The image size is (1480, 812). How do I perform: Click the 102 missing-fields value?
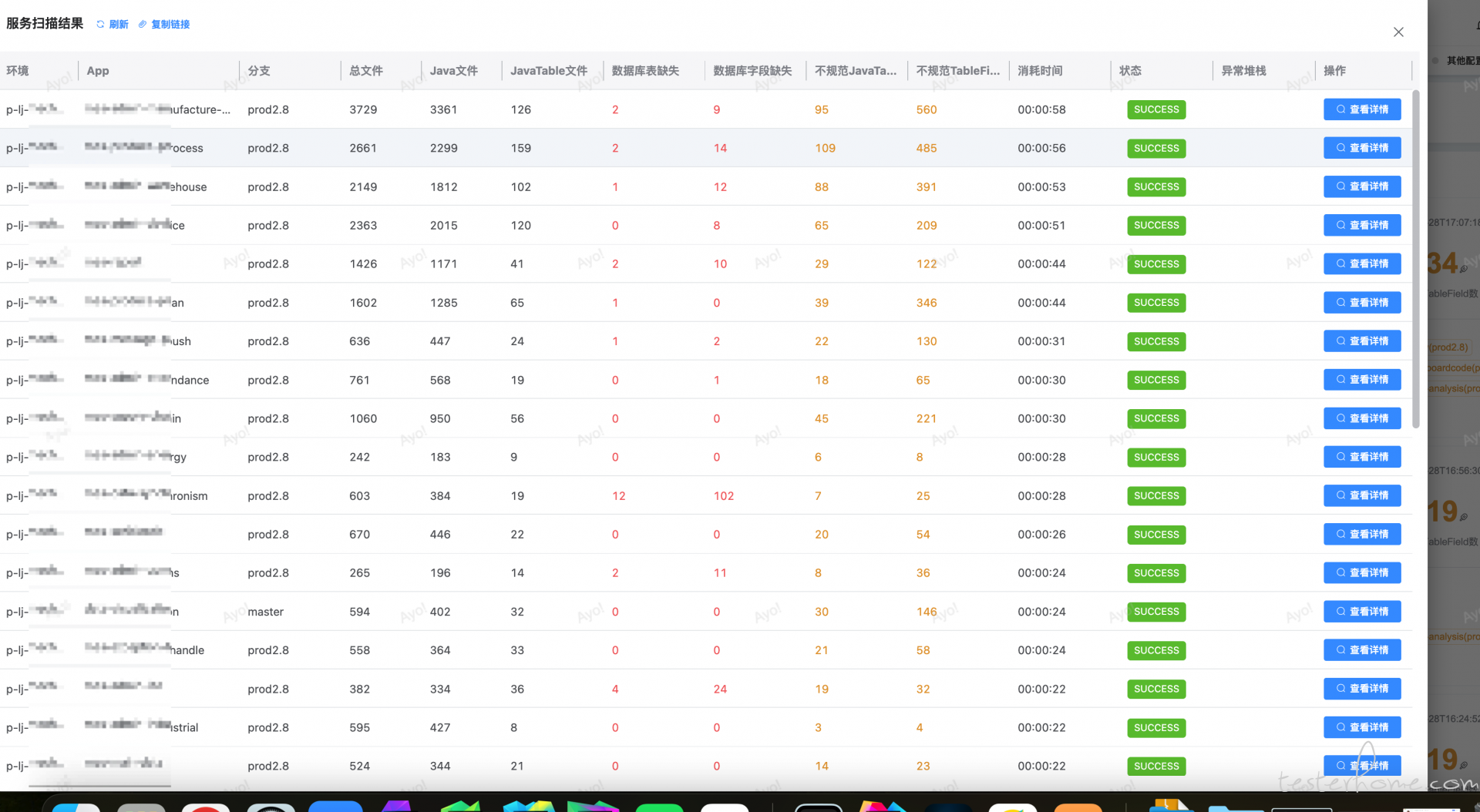[724, 495]
